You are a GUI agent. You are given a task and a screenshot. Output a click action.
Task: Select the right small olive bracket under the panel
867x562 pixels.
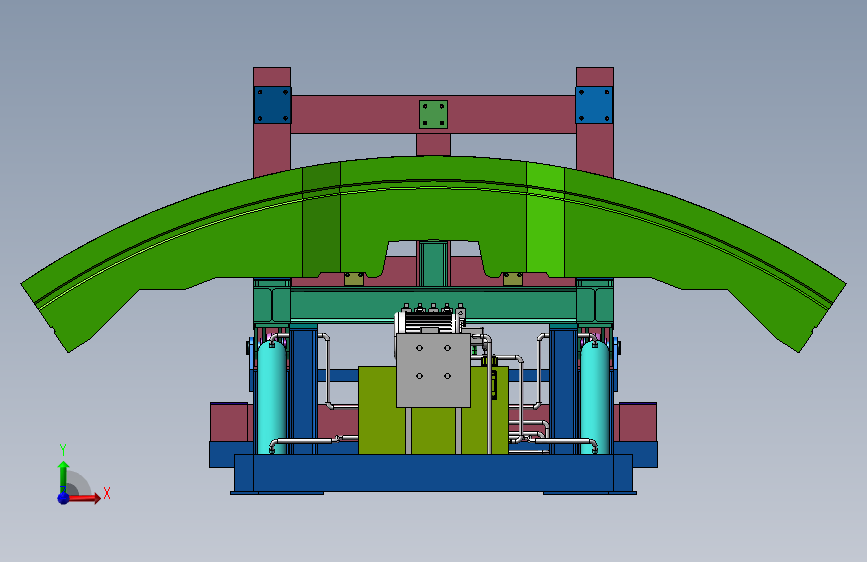pos(513,279)
